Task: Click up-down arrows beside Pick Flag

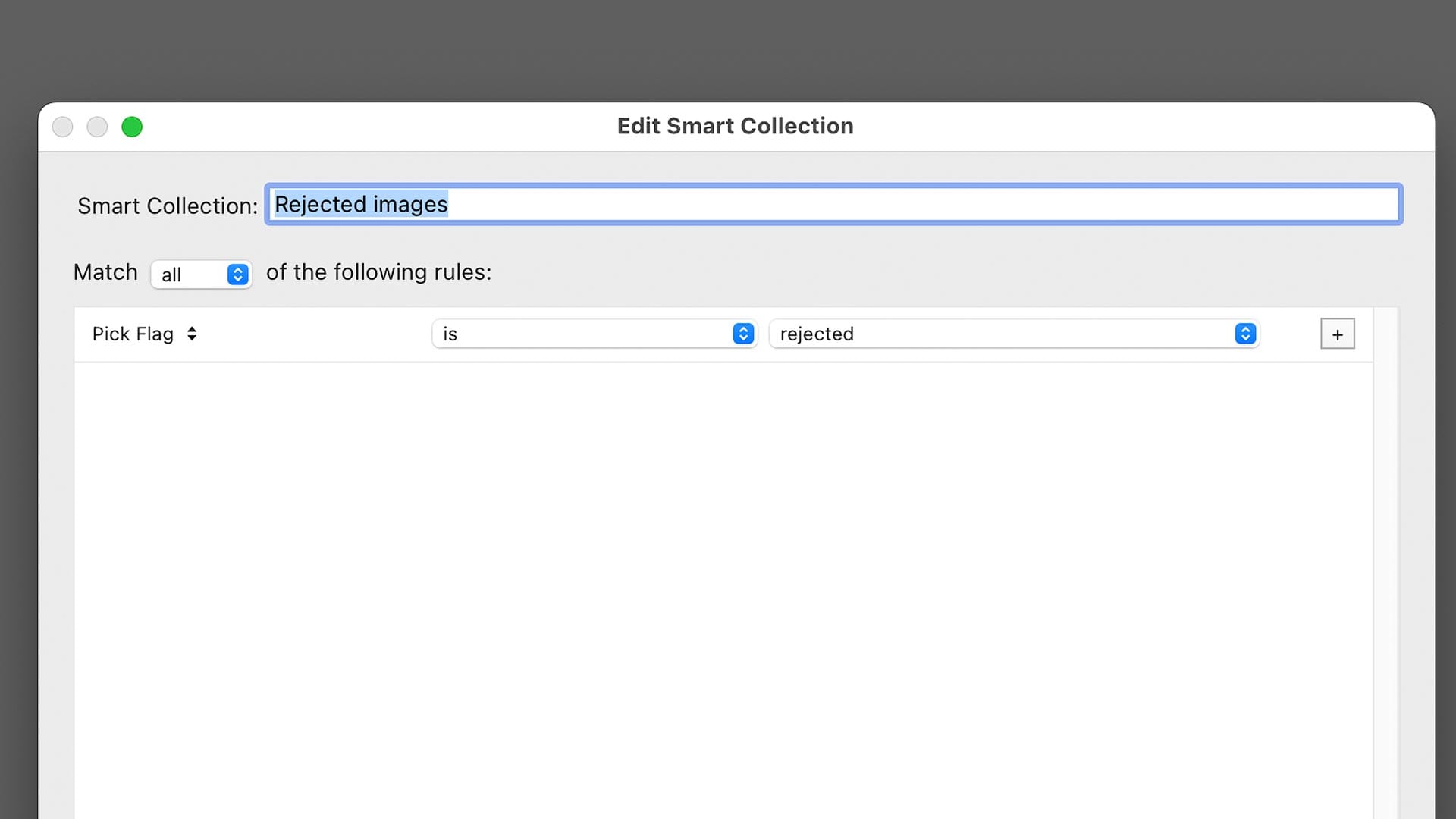Action: pyautogui.click(x=192, y=334)
